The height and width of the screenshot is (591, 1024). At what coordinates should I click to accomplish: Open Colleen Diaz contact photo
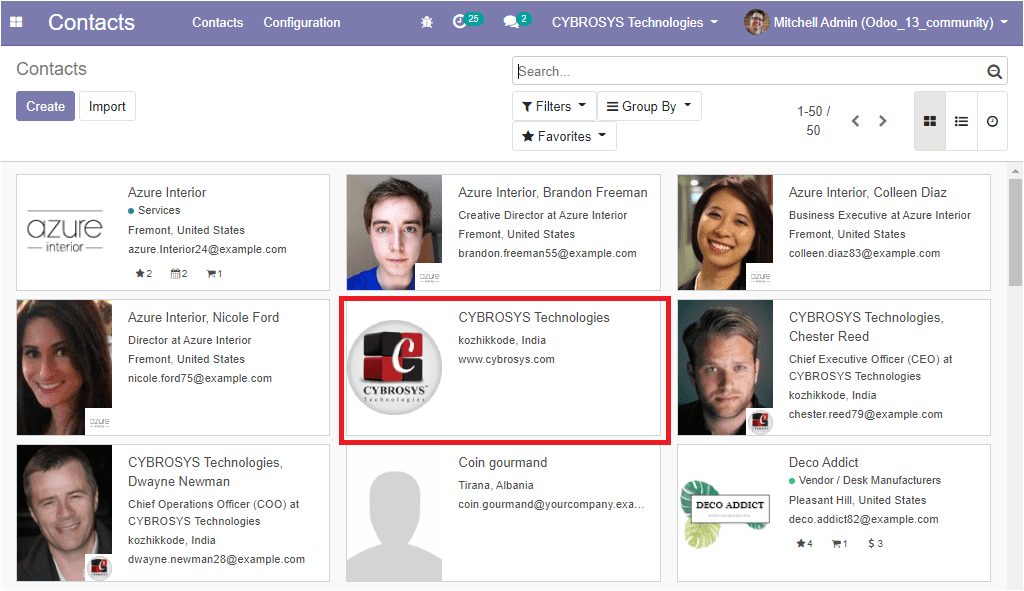(x=725, y=232)
